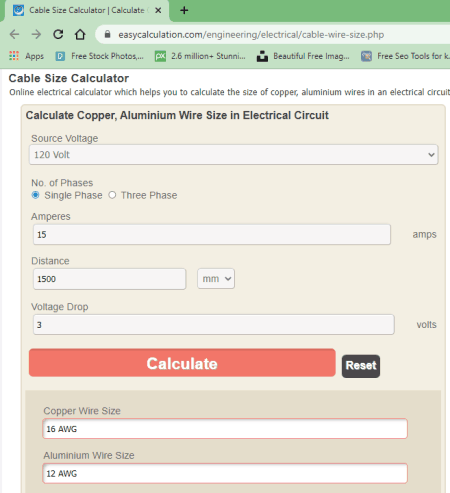Click the red Calculate button
The image size is (450, 493).
pos(182,363)
